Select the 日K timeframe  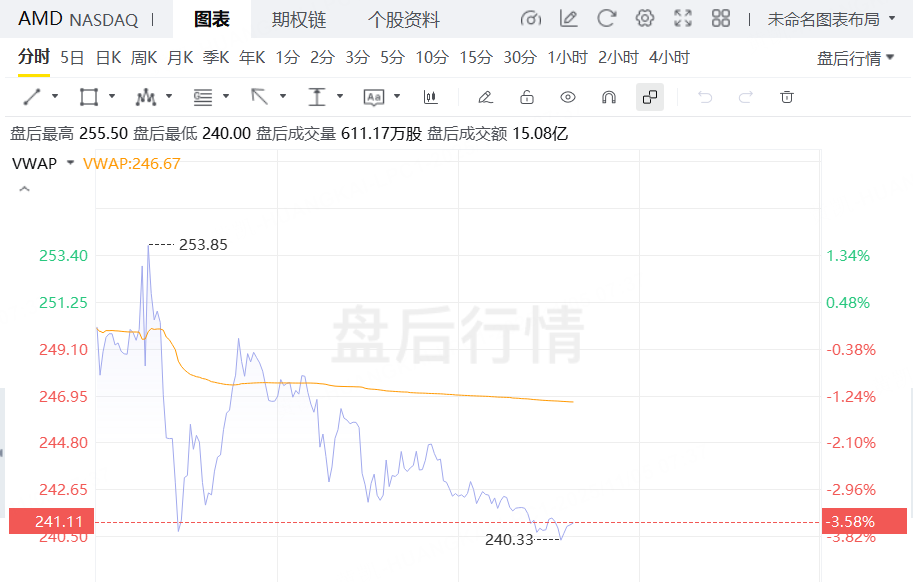point(108,57)
